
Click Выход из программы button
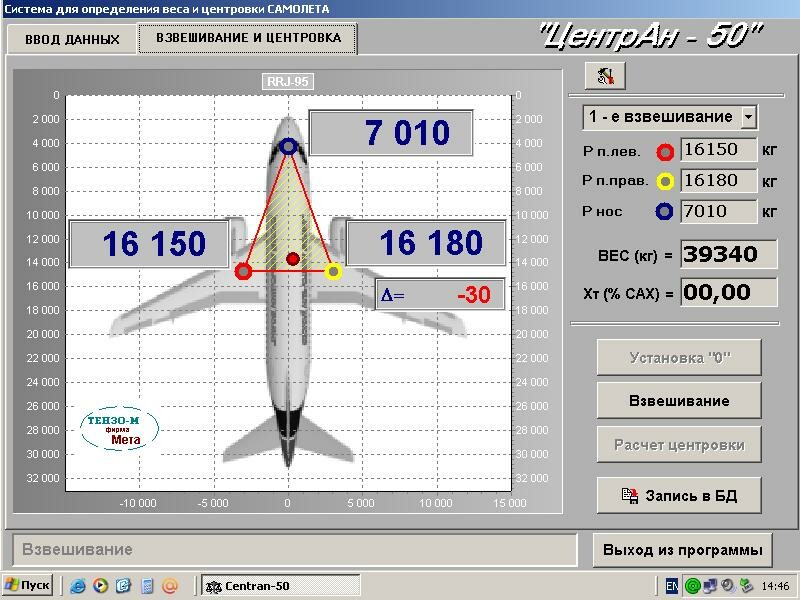(683, 550)
